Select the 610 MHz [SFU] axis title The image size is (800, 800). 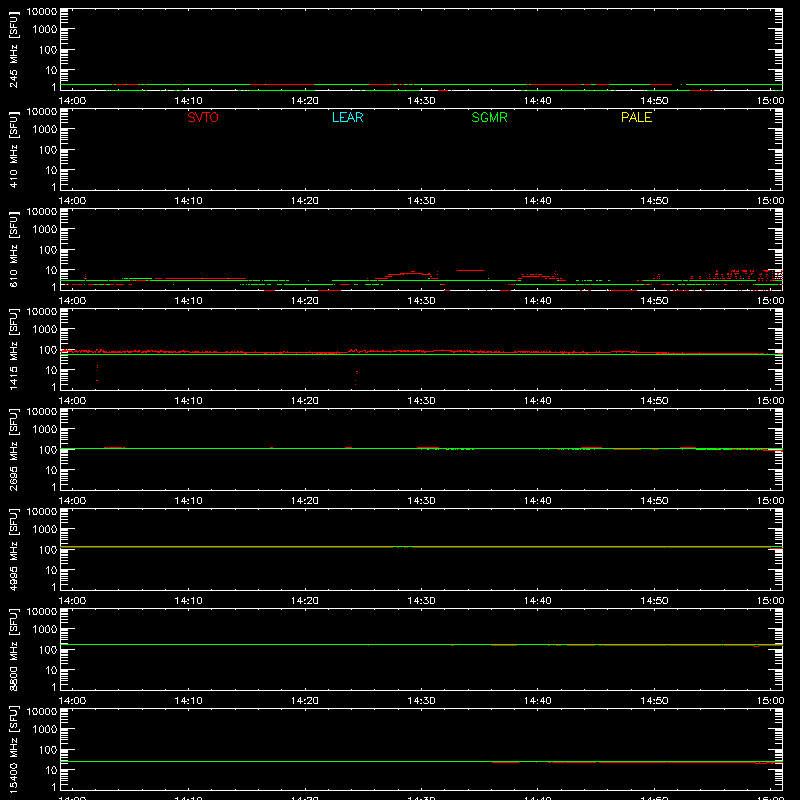pyautogui.click(x=13, y=249)
